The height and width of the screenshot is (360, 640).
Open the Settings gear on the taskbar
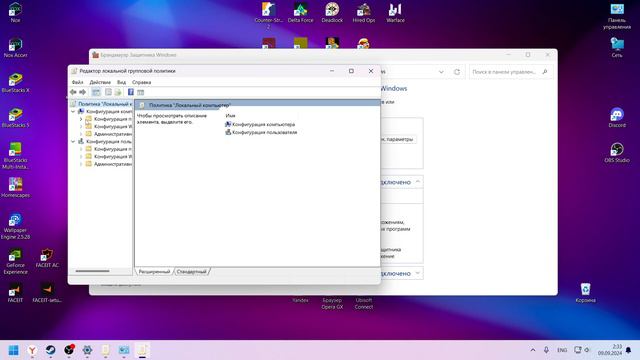(87, 350)
